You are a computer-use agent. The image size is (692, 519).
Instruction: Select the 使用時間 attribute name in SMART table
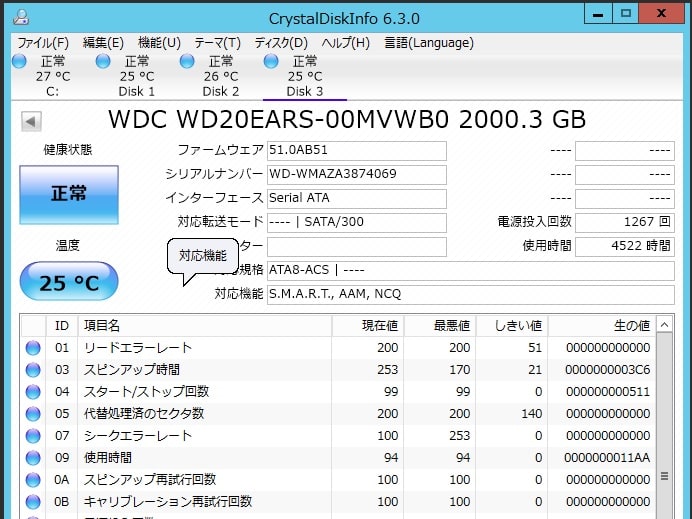108,458
